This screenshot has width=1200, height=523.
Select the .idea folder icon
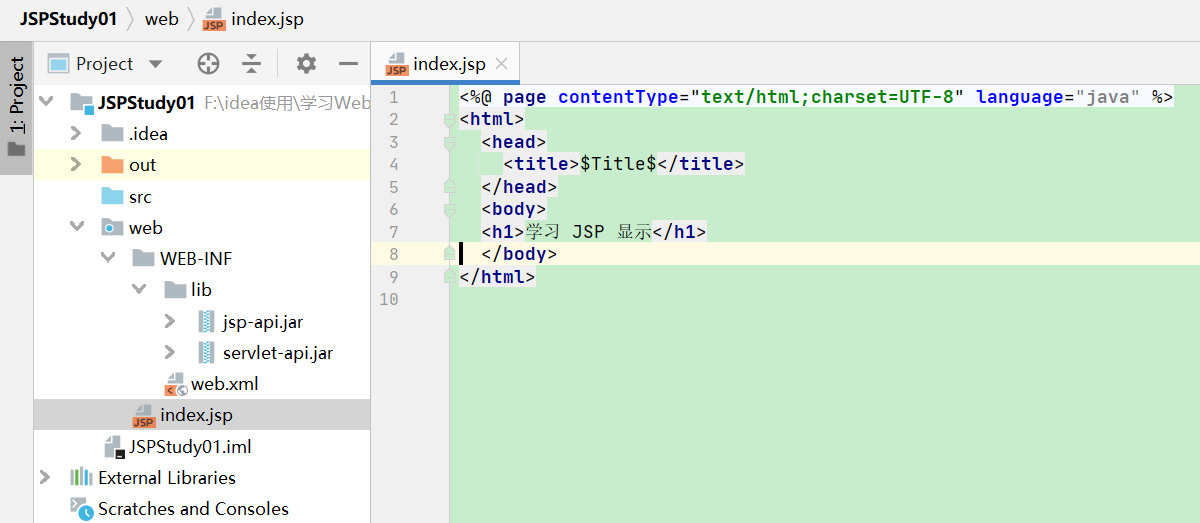pos(112,134)
